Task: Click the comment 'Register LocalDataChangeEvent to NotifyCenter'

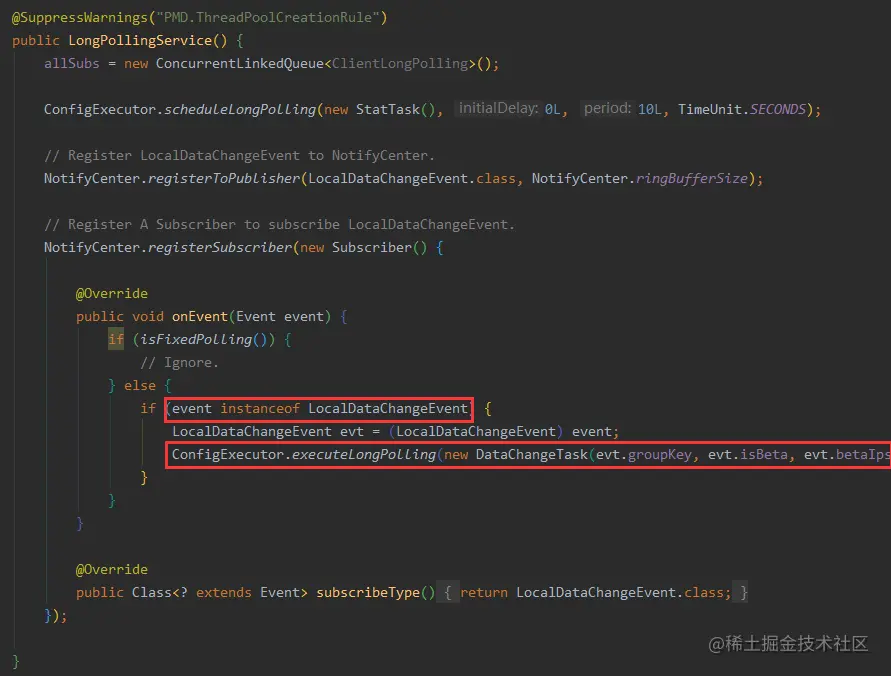Action: [x=239, y=155]
